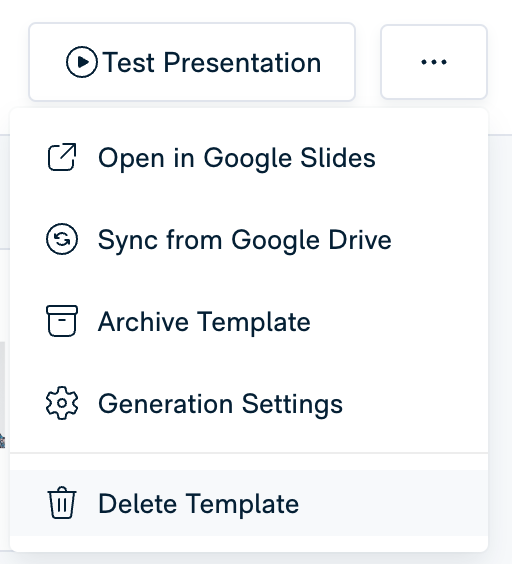
Task: Choose Sync from Google Drive
Action: [x=249, y=239]
